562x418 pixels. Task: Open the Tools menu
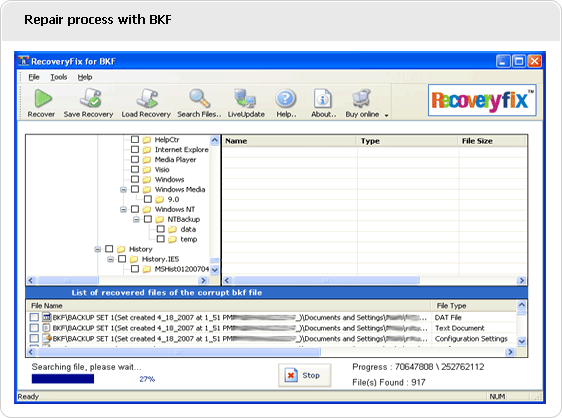pos(58,77)
